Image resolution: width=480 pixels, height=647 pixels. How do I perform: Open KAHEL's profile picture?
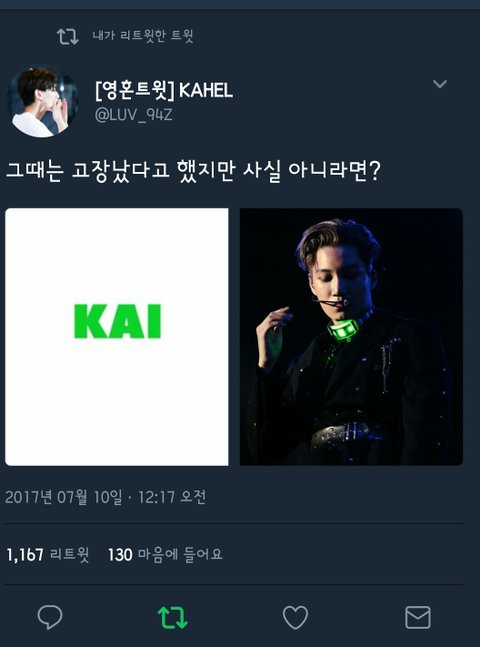pos(43,101)
